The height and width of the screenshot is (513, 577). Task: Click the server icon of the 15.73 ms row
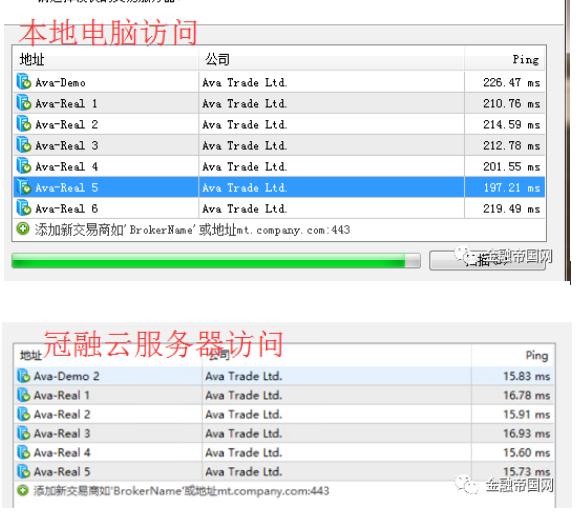pyautogui.click(x=24, y=471)
